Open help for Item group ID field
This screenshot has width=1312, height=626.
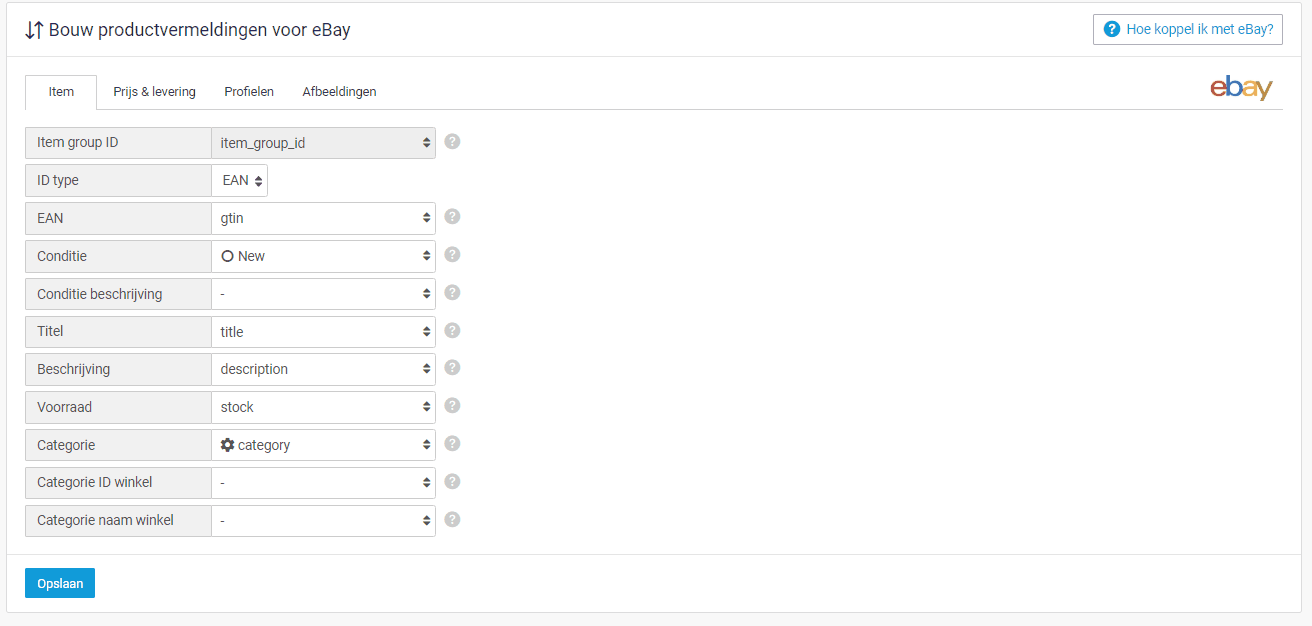[x=451, y=142]
